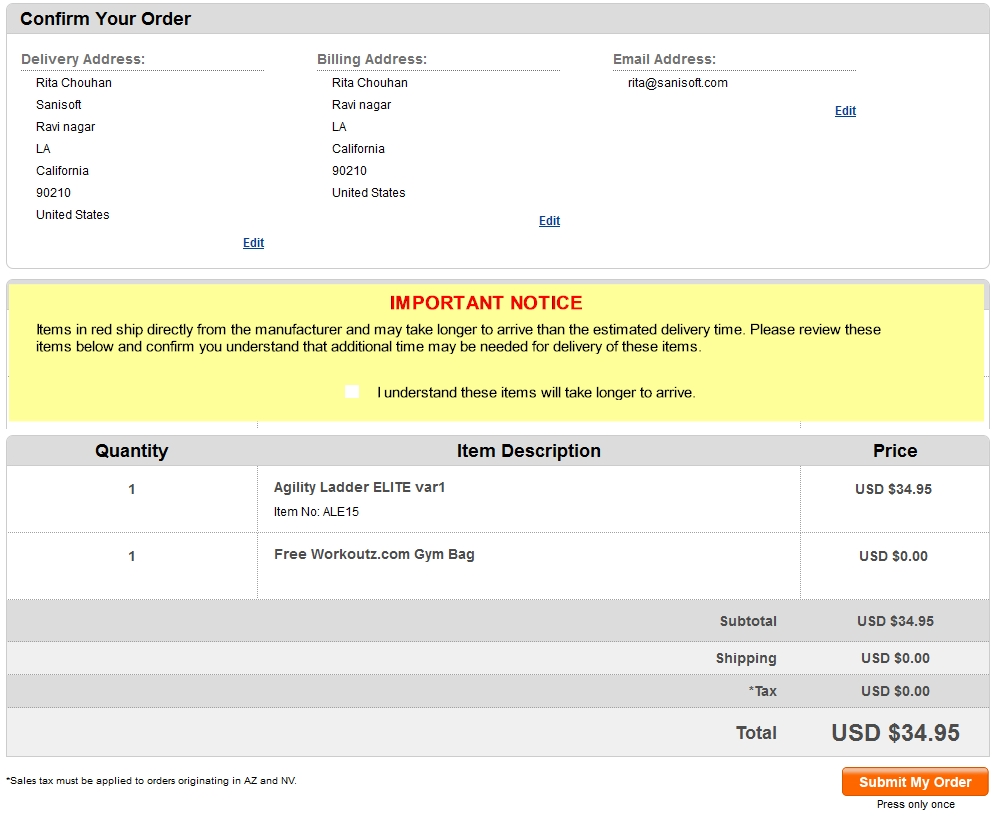Image resolution: width=995 pixels, height=821 pixels.
Task: Click the Subtotal label
Action: (x=748, y=621)
